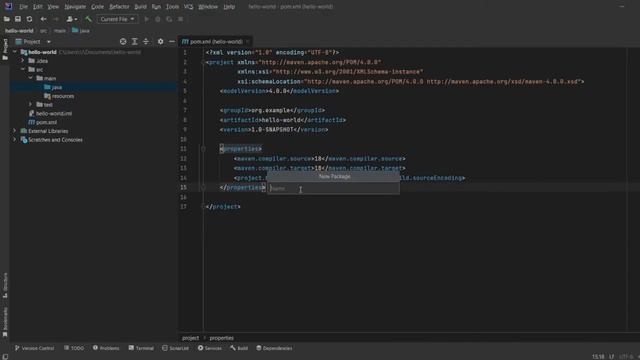The width and height of the screenshot is (640, 360).
Task: Open the Help menu
Action: (x=229, y=7)
